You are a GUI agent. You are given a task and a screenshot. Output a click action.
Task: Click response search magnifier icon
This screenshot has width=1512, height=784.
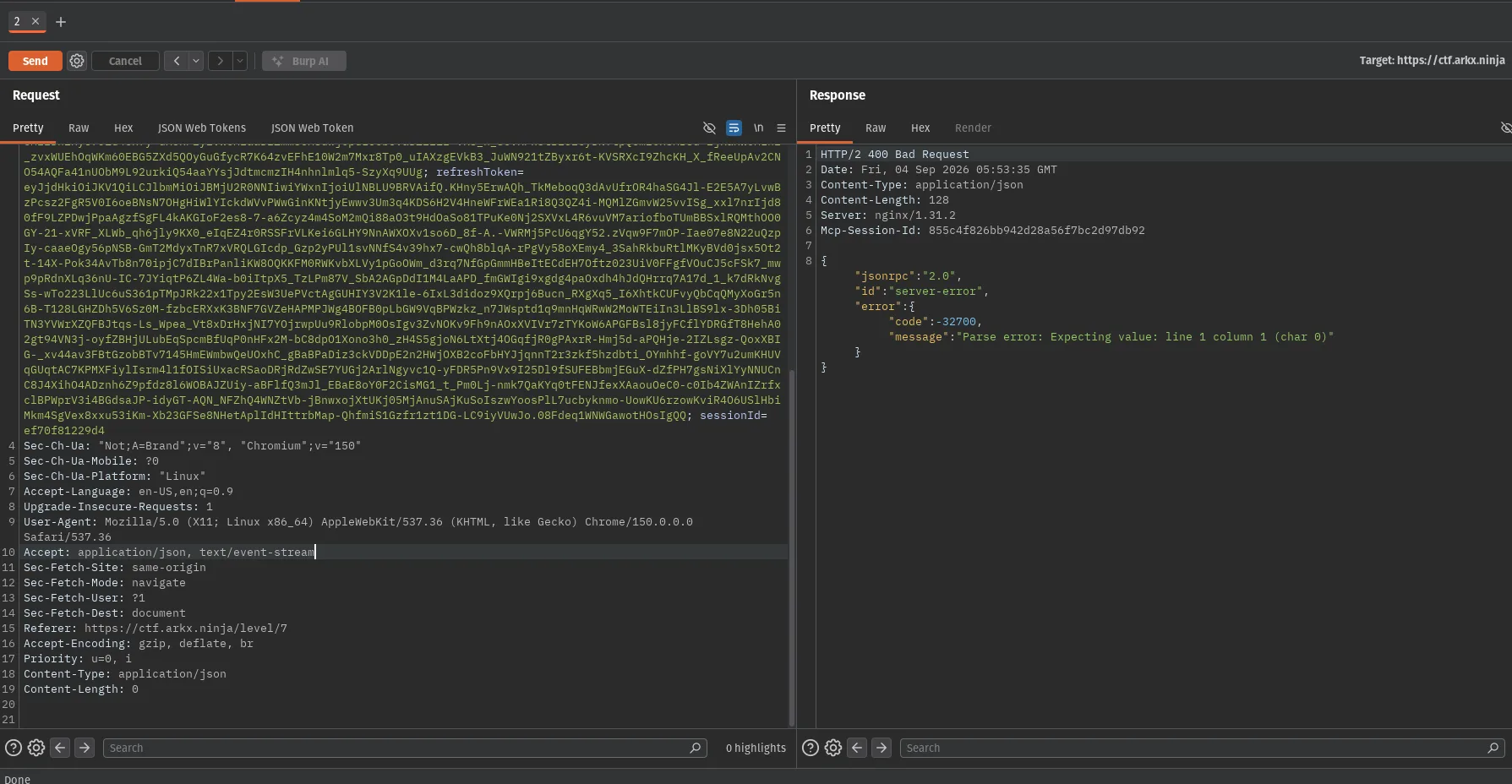[x=1493, y=748]
